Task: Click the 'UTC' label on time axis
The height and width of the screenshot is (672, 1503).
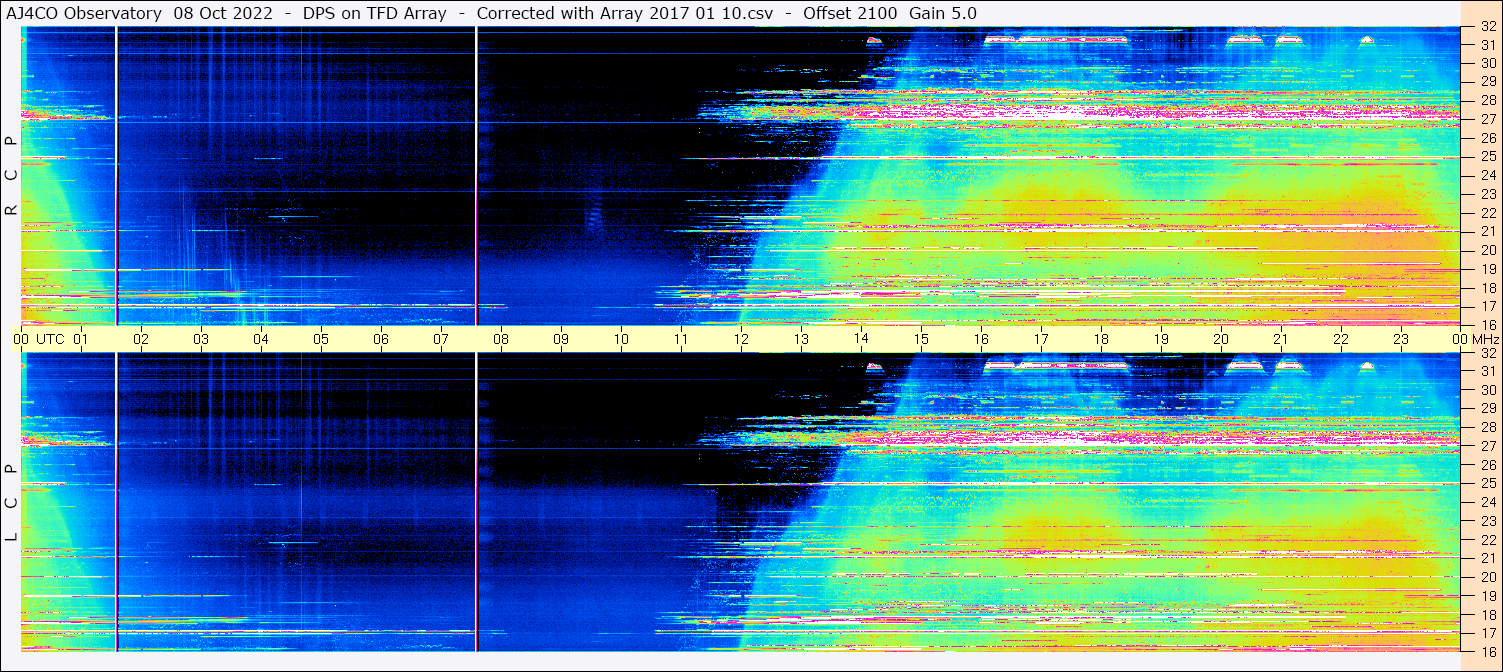Action: (50, 339)
